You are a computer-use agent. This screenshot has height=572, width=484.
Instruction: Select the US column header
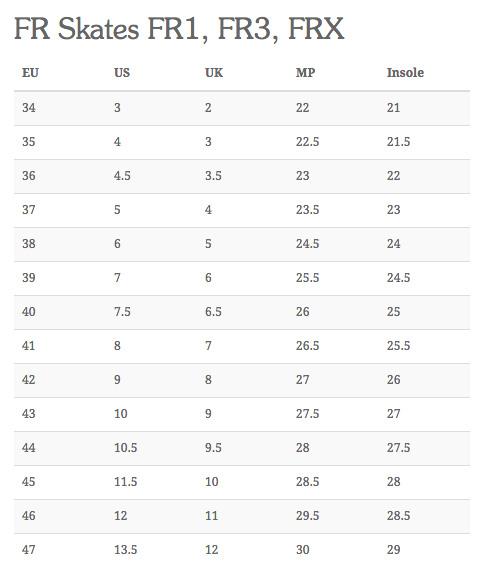pos(122,73)
